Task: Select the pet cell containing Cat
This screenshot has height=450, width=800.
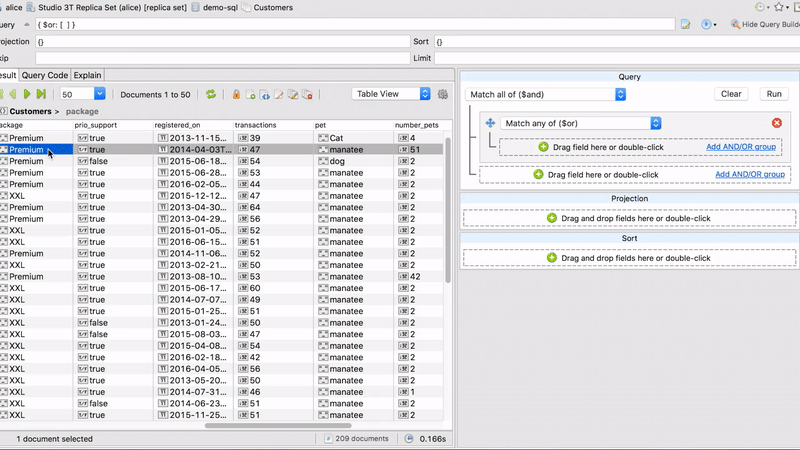Action: pyautogui.click(x=353, y=138)
